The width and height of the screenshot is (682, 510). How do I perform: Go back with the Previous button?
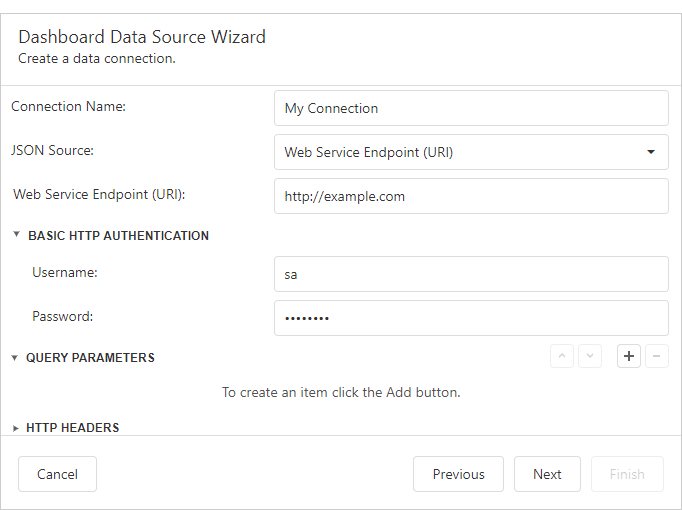pos(458,474)
